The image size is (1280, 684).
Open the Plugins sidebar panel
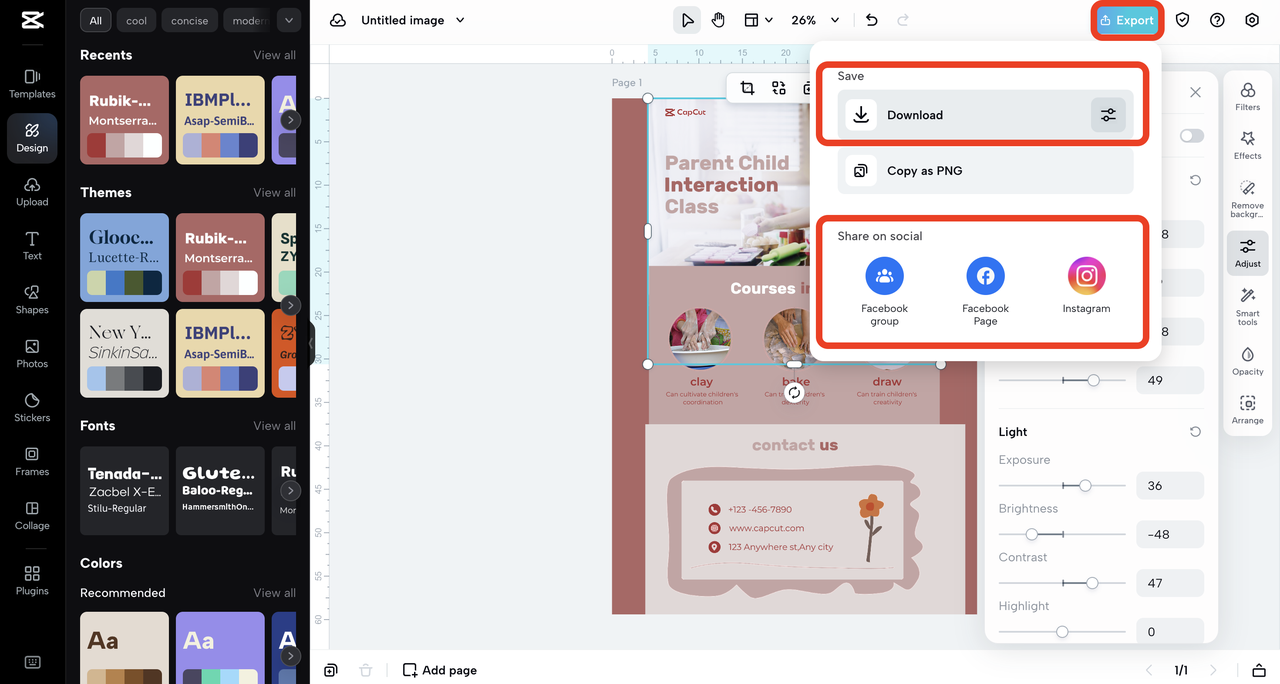(x=32, y=580)
